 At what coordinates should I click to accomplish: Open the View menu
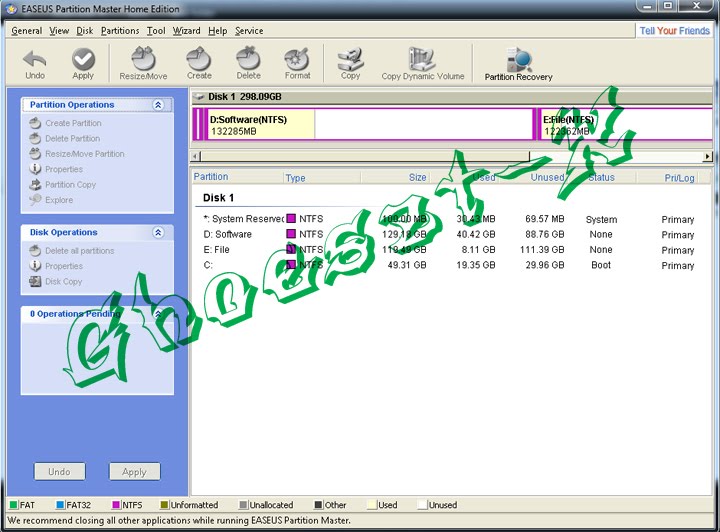click(59, 31)
